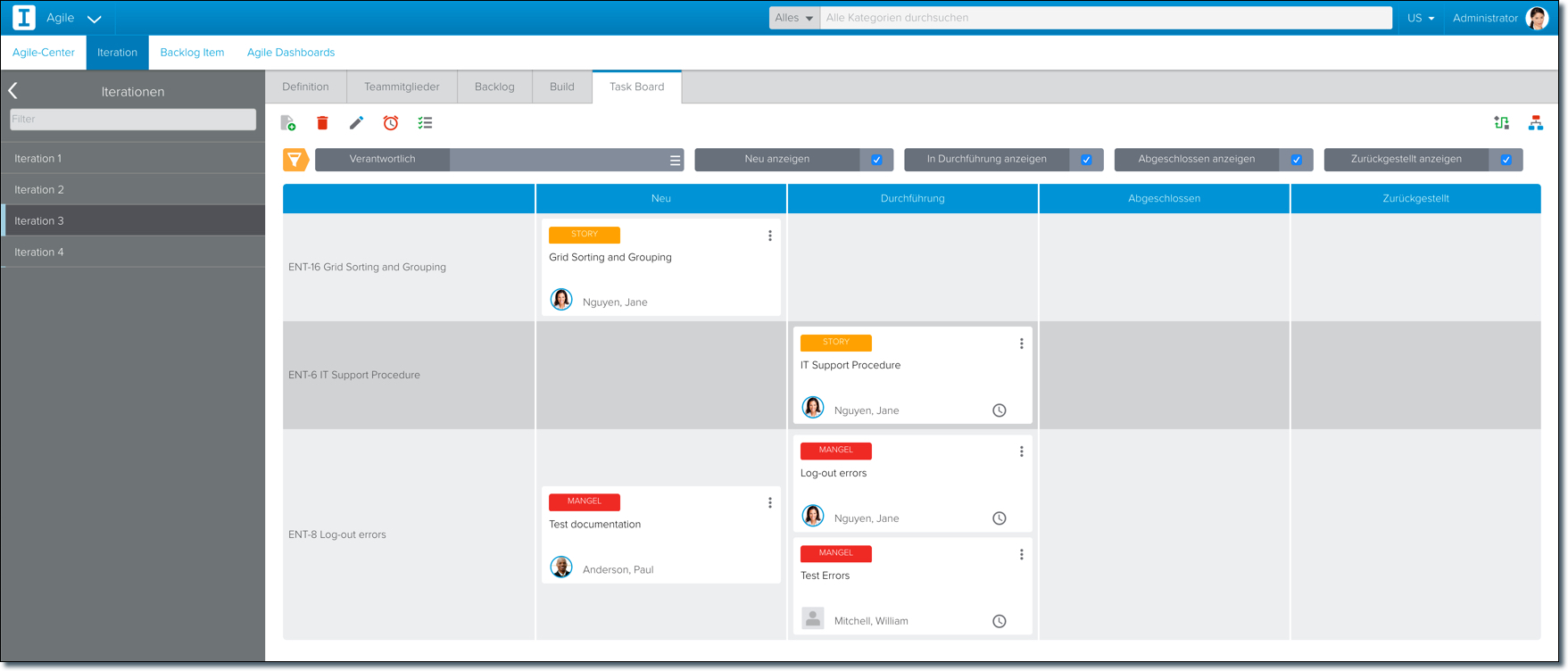
Task: Open the Agile Dashboards menu item
Action: pos(291,53)
